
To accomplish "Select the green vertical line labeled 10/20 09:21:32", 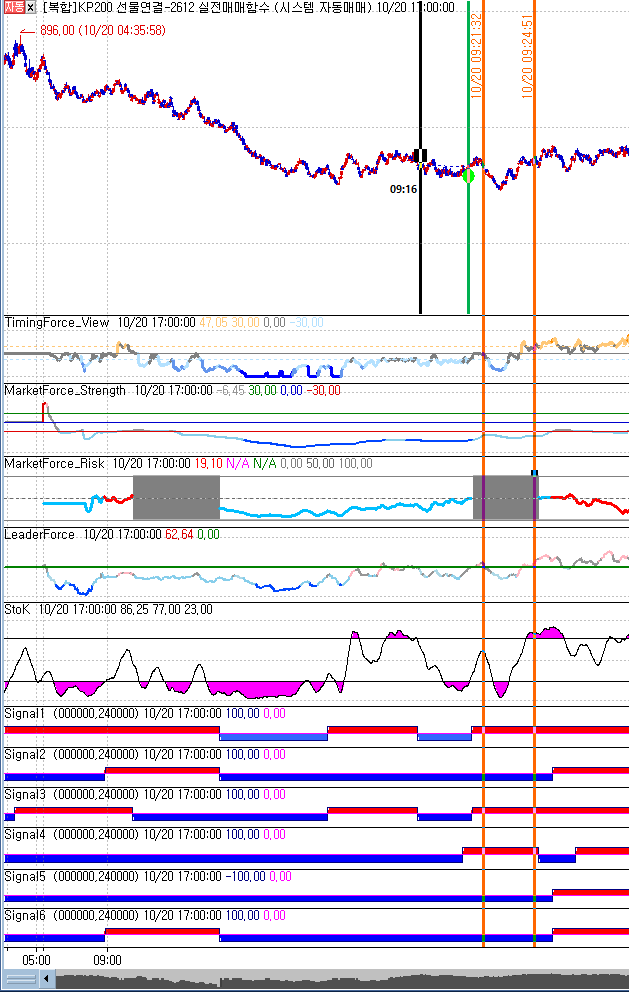I will (x=468, y=158).
